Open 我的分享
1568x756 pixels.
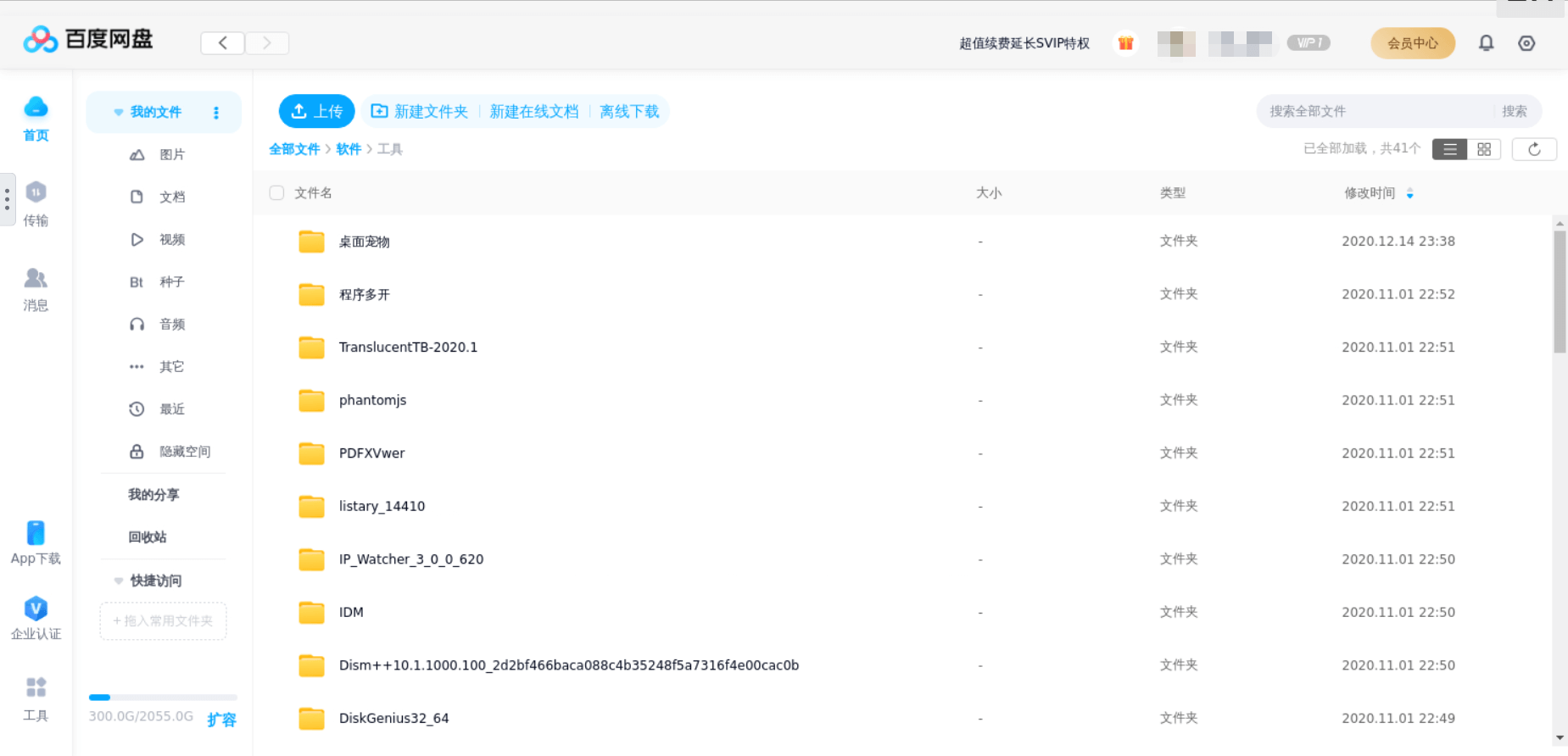[x=153, y=494]
